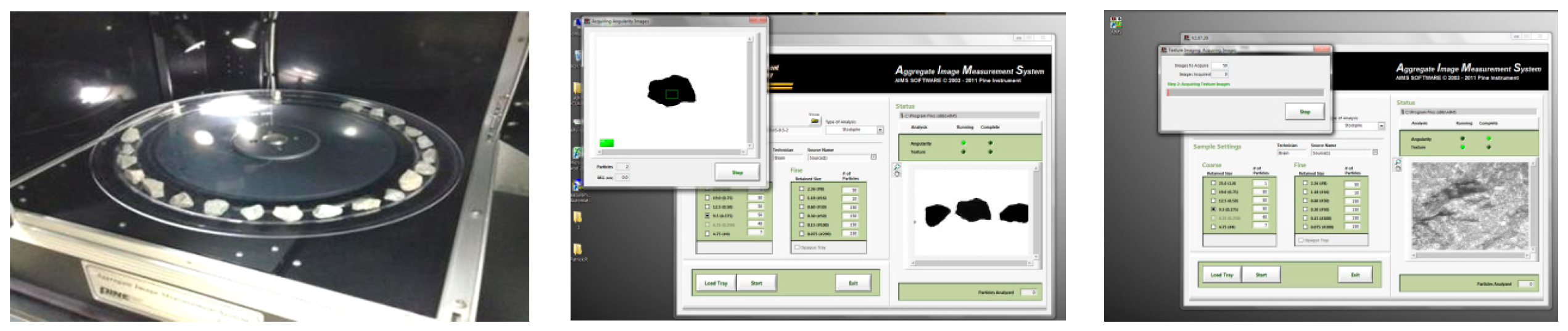Click Exit button in the silhouettes window

click(x=853, y=283)
